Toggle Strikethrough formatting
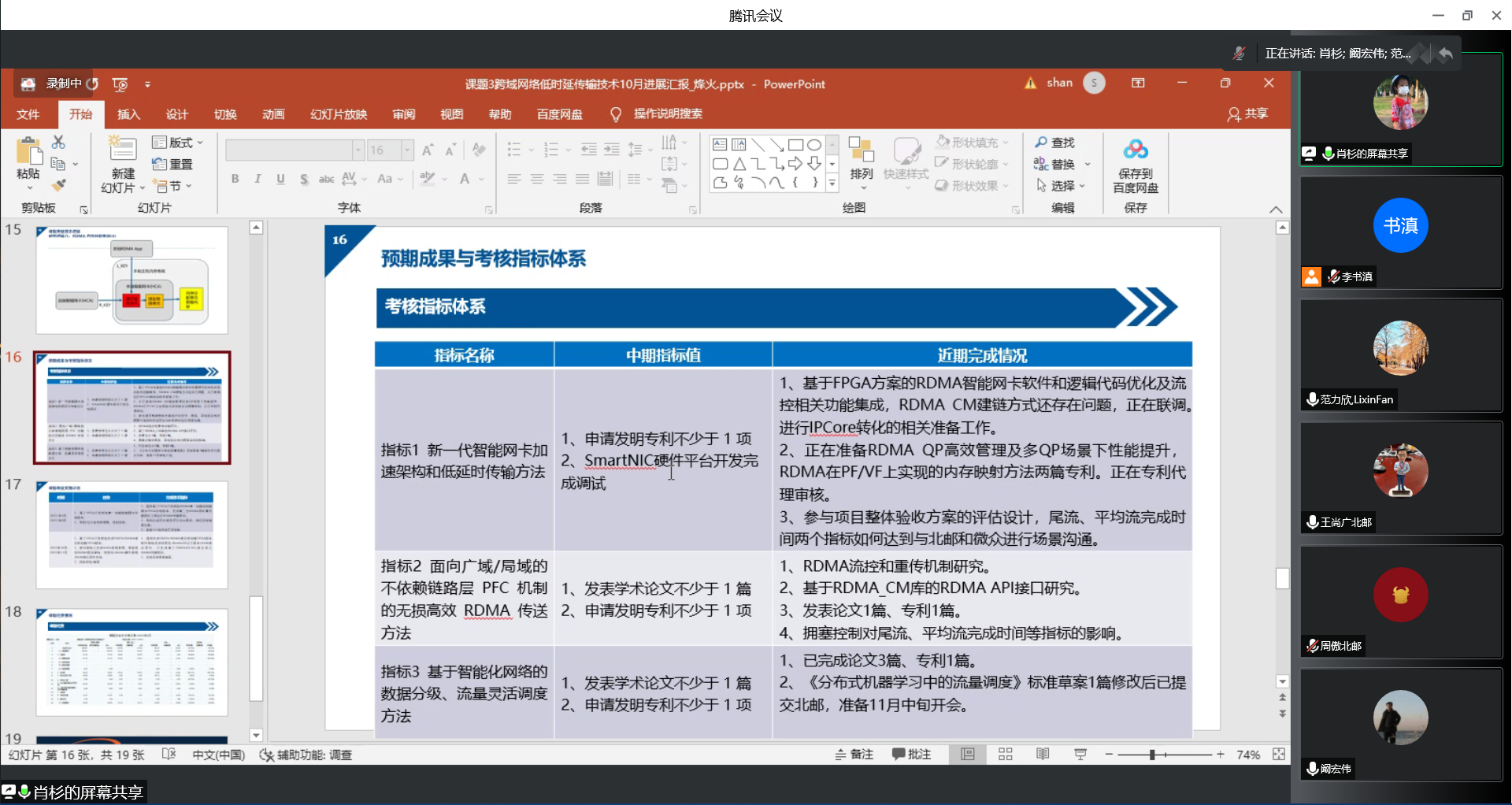Viewport: 1512px width, 805px height. pyautogui.click(x=326, y=179)
